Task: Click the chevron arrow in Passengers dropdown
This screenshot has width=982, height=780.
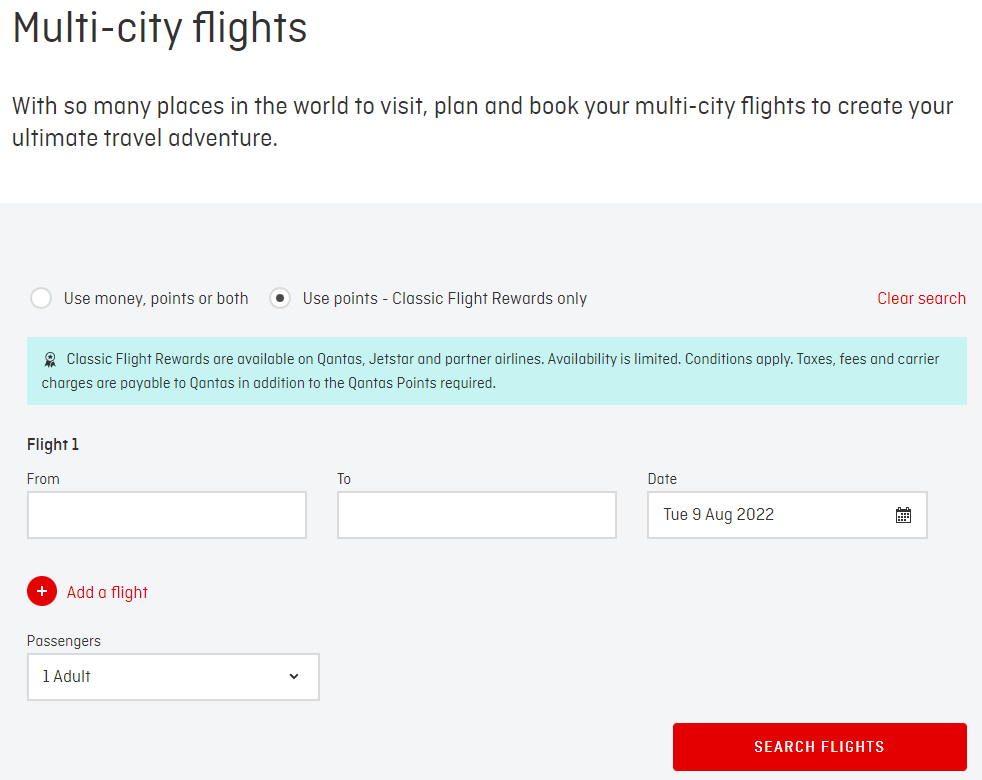Action: [294, 677]
